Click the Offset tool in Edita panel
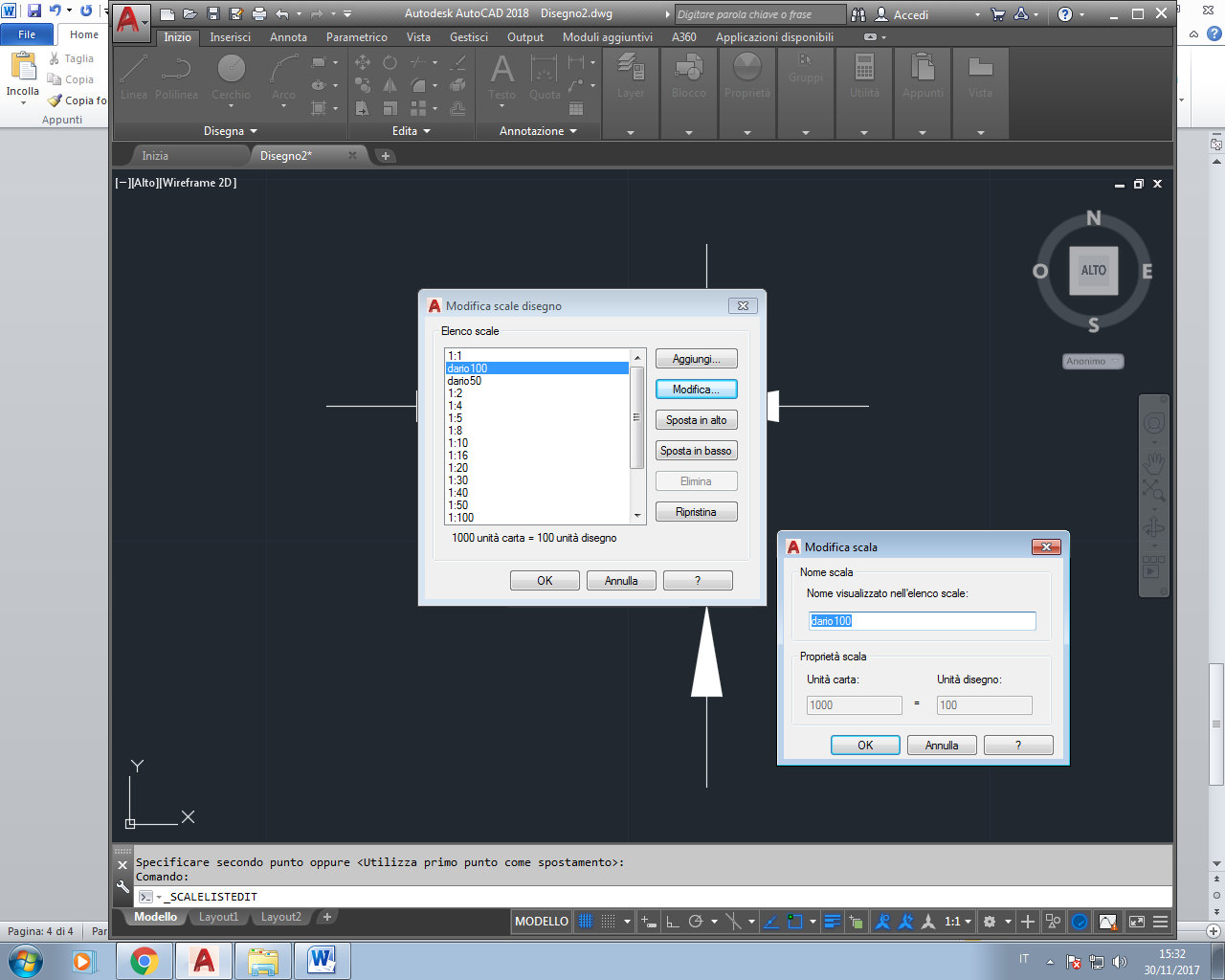The height and width of the screenshot is (980, 1225). pos(458,108)
